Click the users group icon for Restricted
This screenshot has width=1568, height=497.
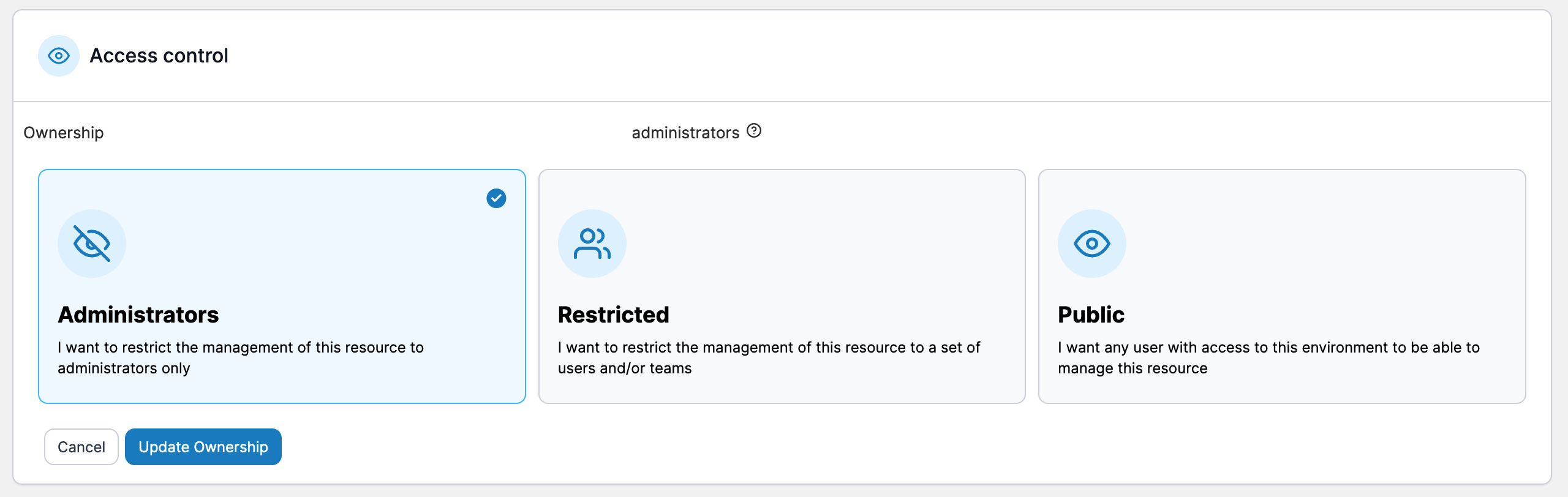(592, 244)
